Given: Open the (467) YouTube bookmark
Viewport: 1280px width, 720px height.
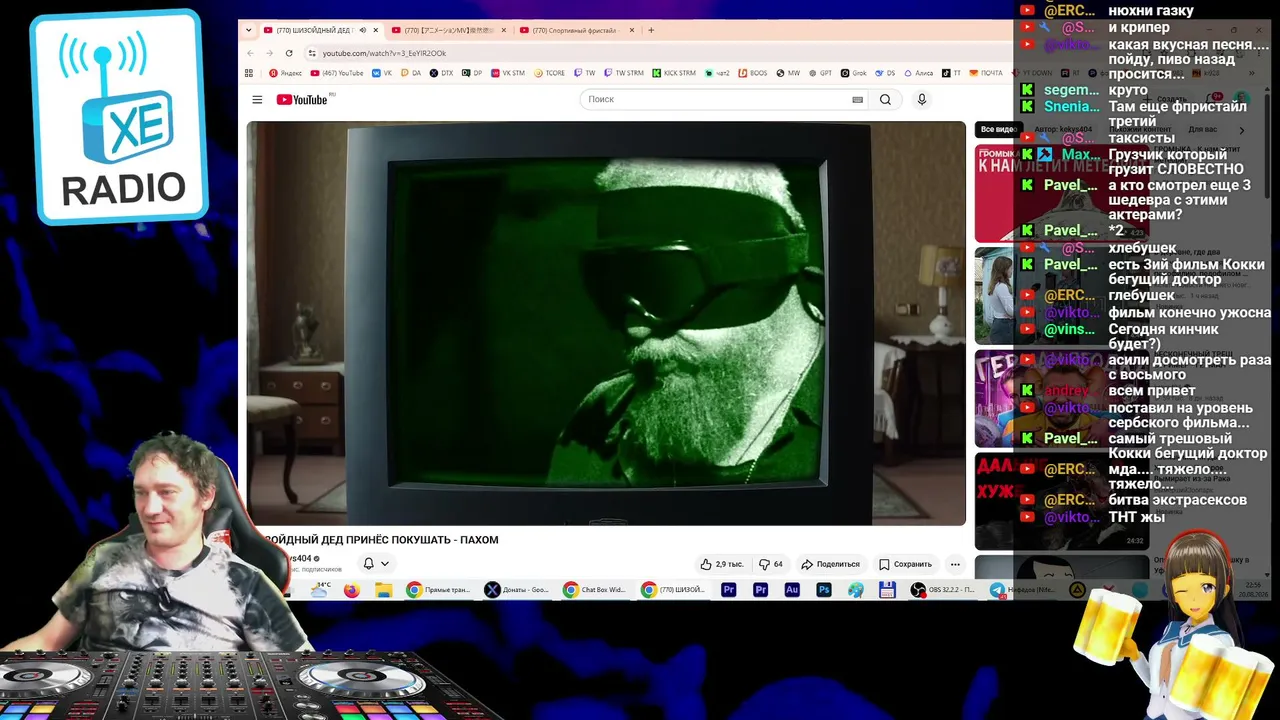Looking at the screenshot, I should tap(337, 73).
